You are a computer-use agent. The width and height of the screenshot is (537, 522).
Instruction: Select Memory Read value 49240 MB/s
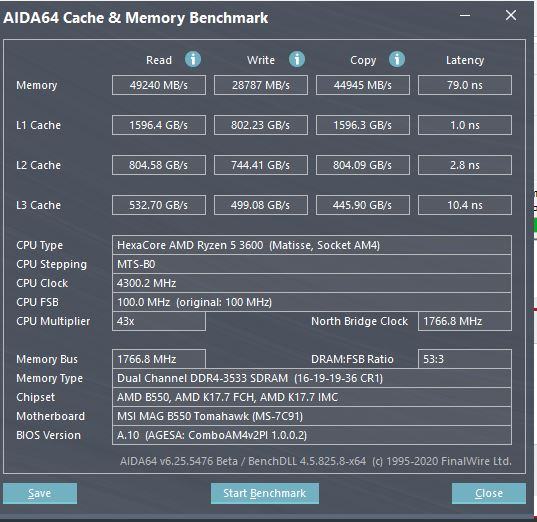(x=159, y=85)
